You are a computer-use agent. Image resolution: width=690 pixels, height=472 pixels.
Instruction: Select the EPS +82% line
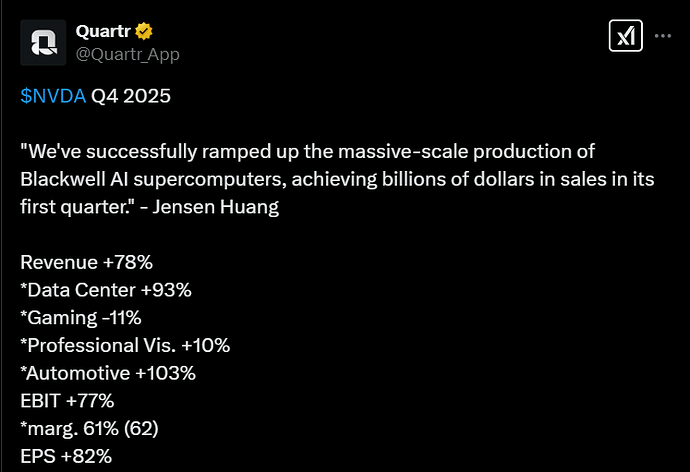(x=66, y=456)
